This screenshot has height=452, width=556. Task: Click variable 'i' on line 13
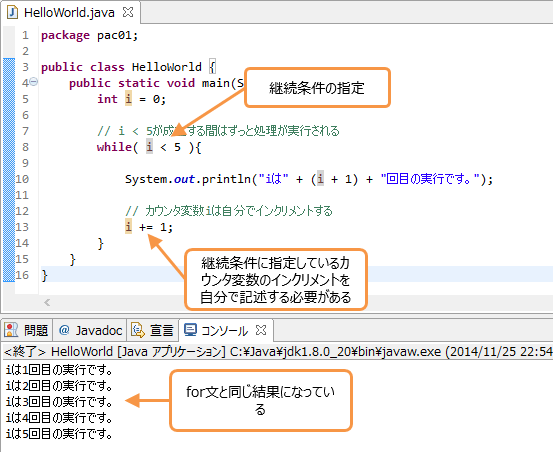pyautogui.click(x=128, y=227)
